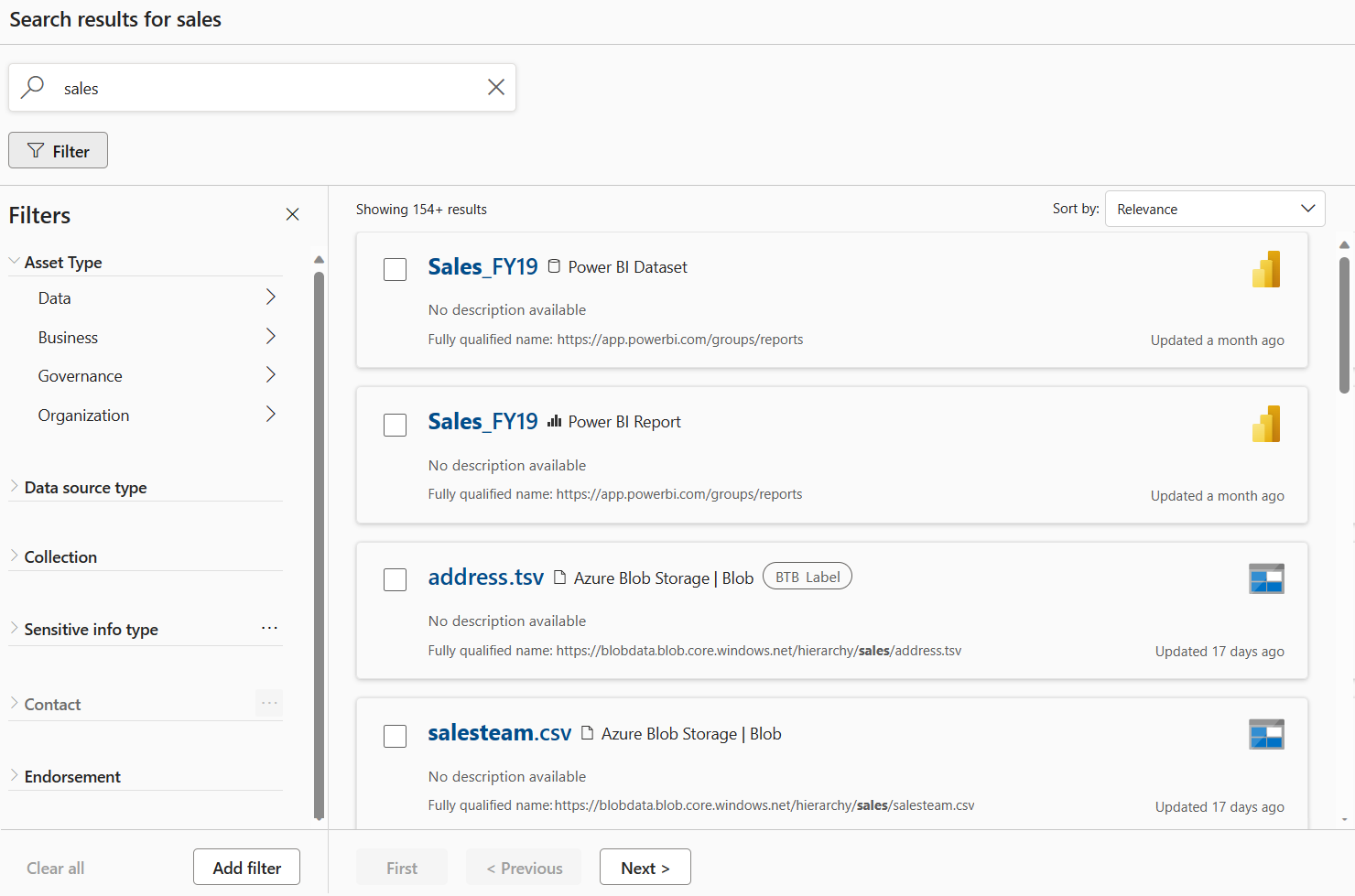
Task: Click Azure Blob icon on address.tsv result
Action: tap(1266, 578)
